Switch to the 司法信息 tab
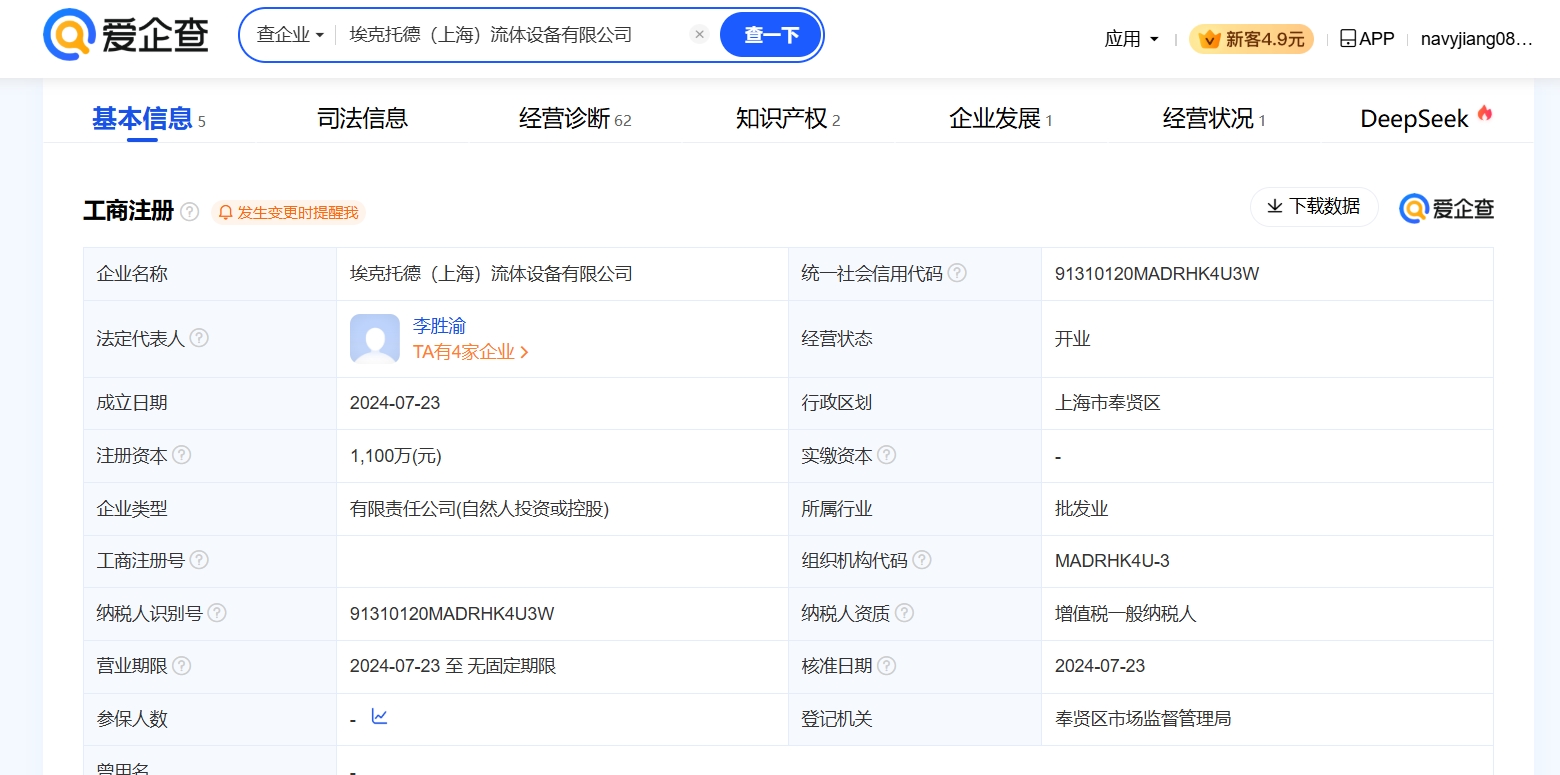Viewport: 1560px width, 775px height. [362, 119]
